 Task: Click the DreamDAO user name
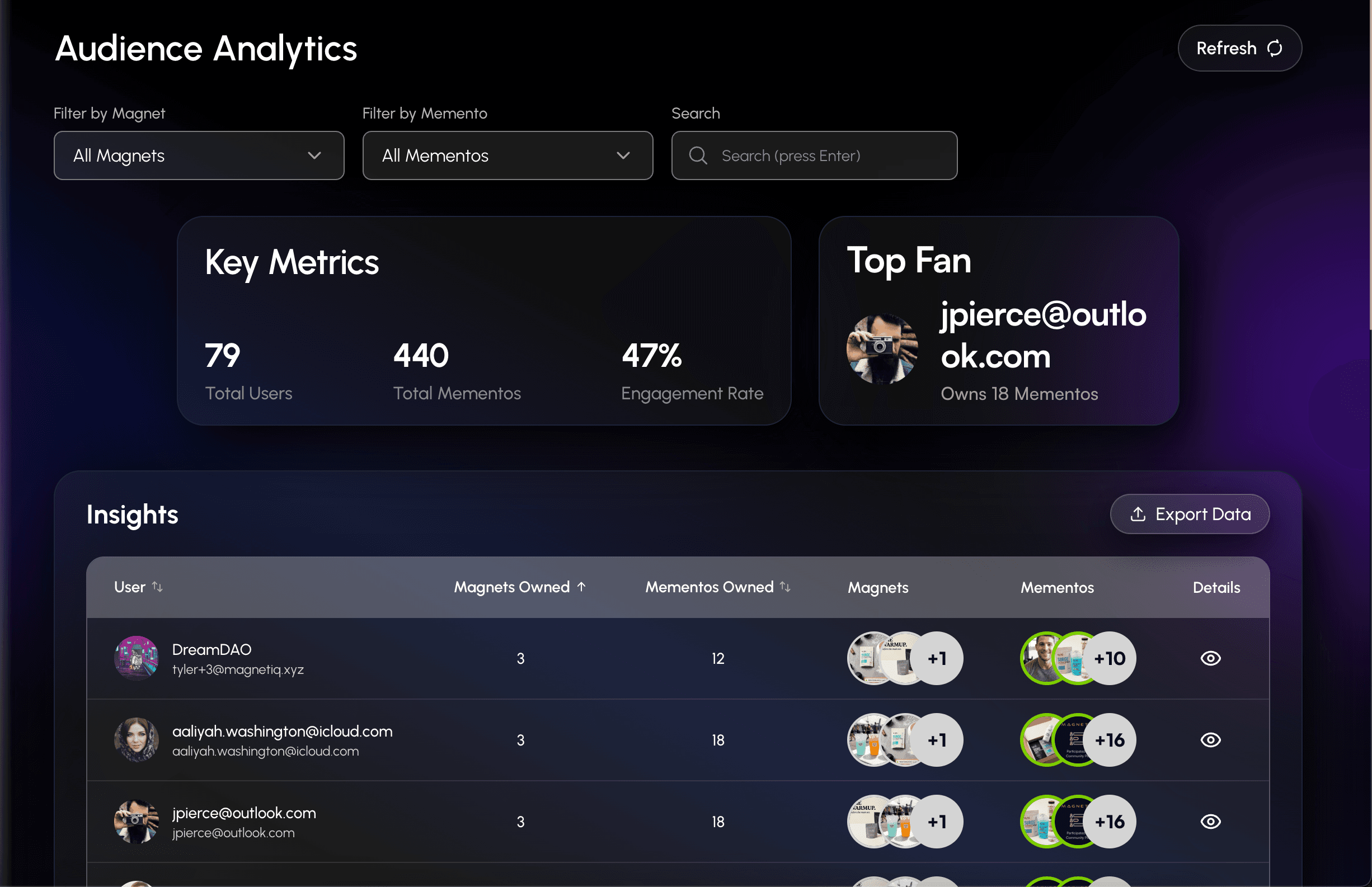(212, 650)
